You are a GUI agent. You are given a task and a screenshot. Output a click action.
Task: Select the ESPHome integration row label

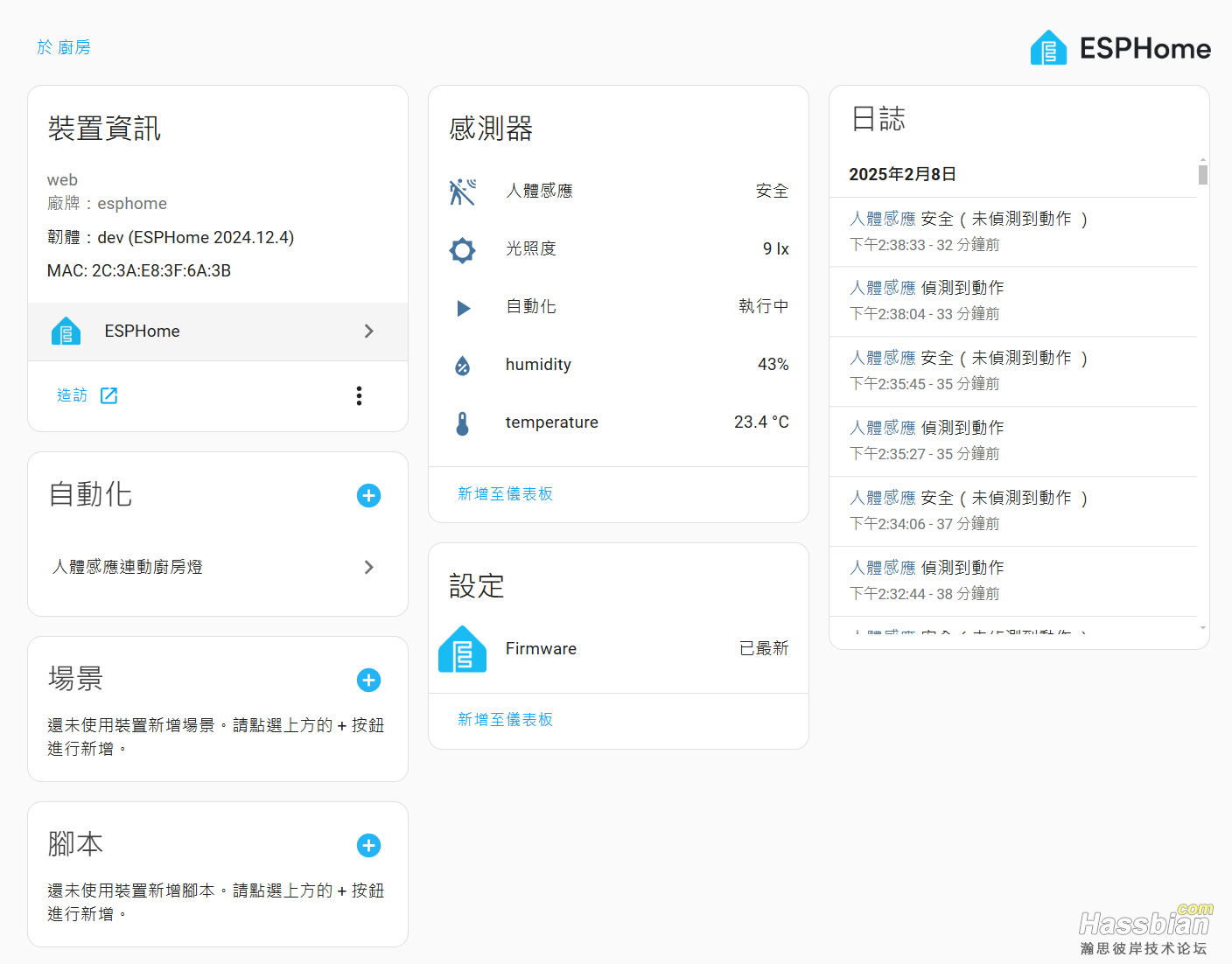tap(142, 332)
